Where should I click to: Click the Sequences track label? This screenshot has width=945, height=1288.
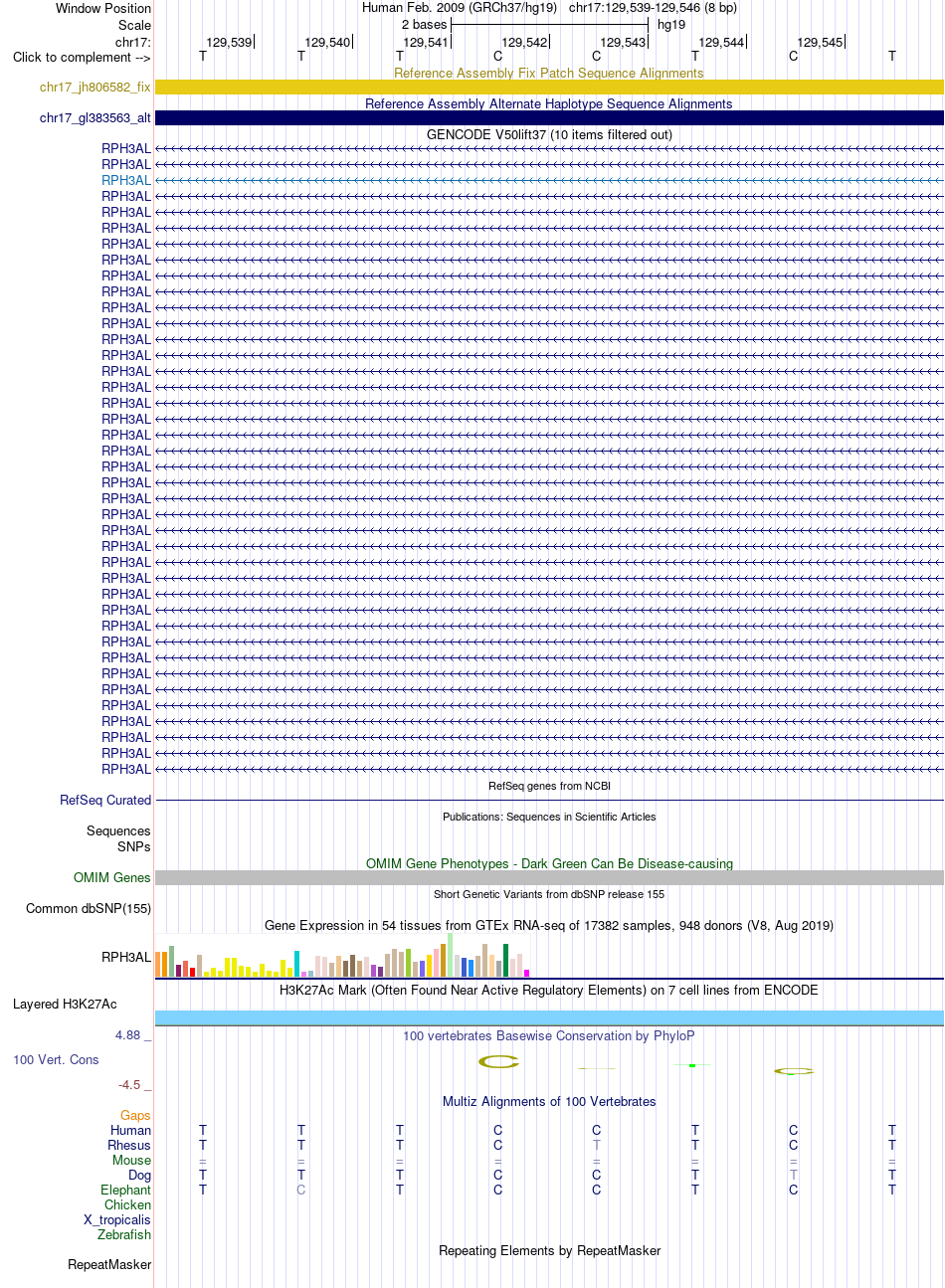click(x=118, y=831)
